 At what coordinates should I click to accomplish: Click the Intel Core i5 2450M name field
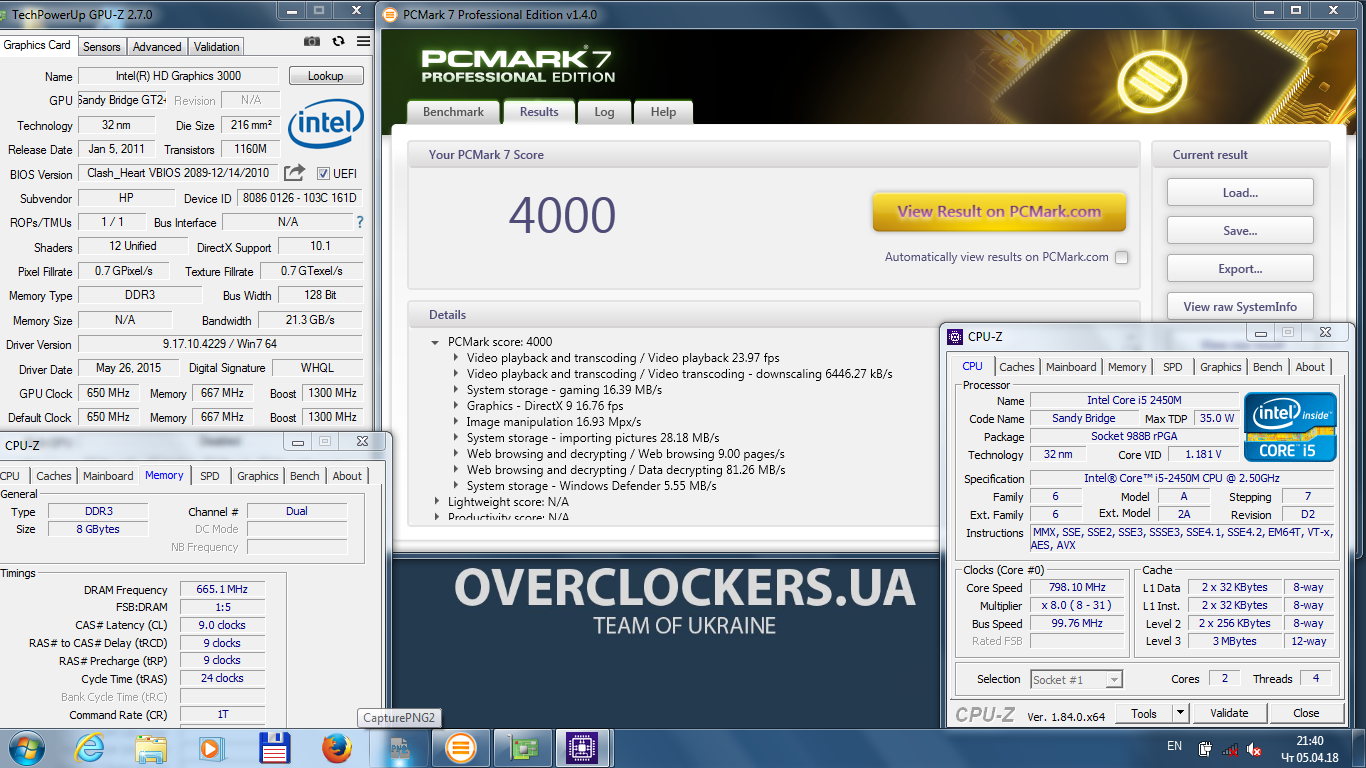click(x=1134, y=400)
